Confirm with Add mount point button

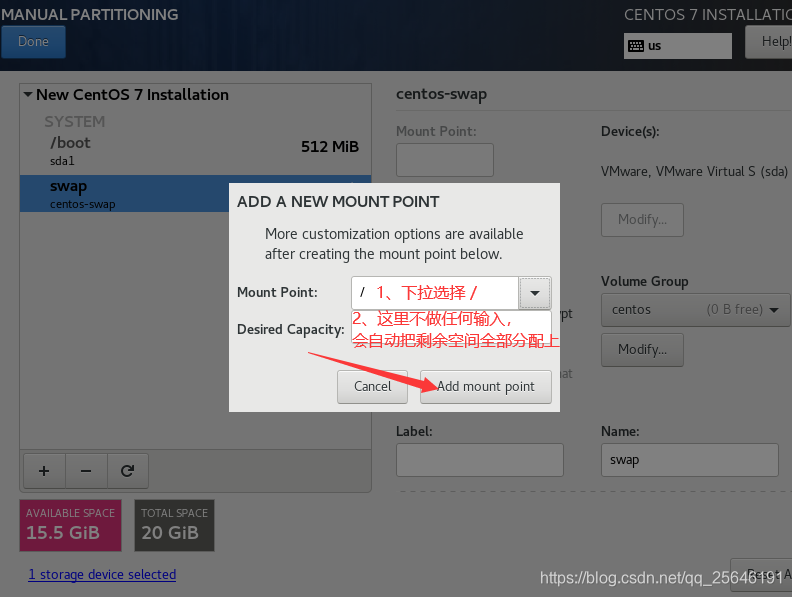click(486, 387)
